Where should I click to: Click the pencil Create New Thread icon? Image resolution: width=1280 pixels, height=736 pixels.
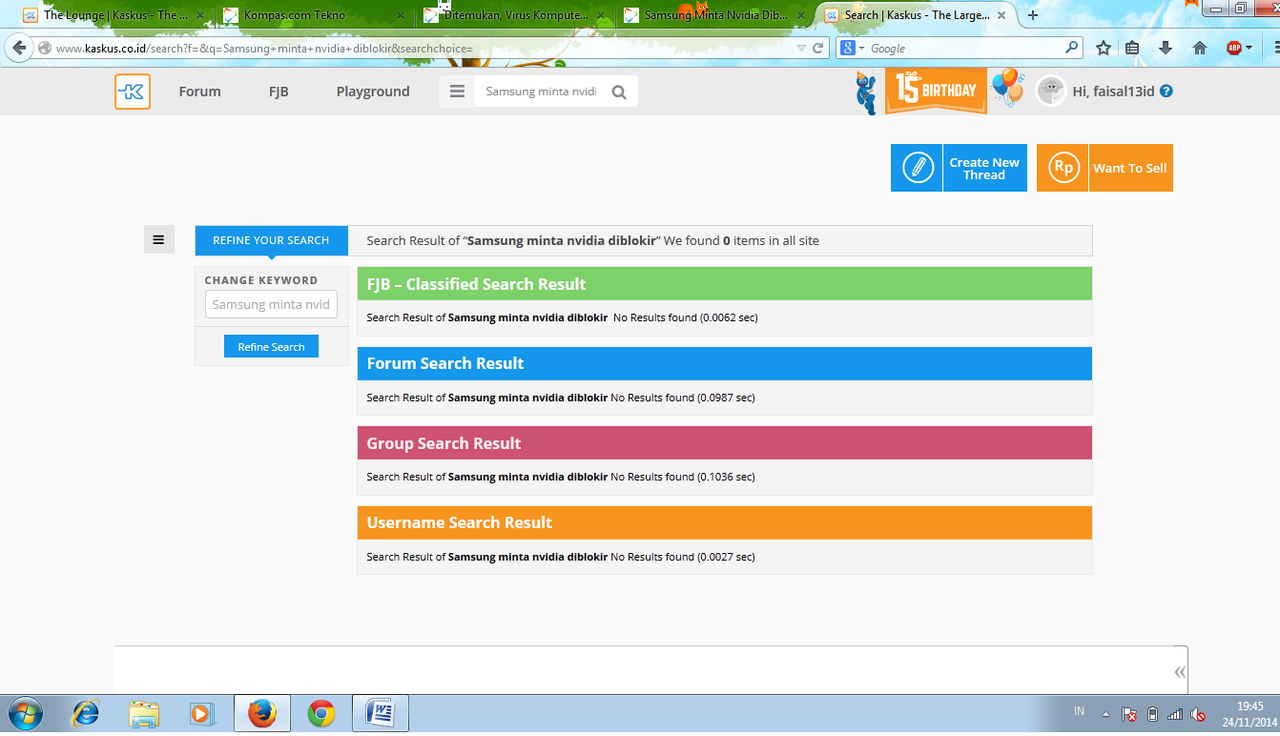click(x=917, y=168)
